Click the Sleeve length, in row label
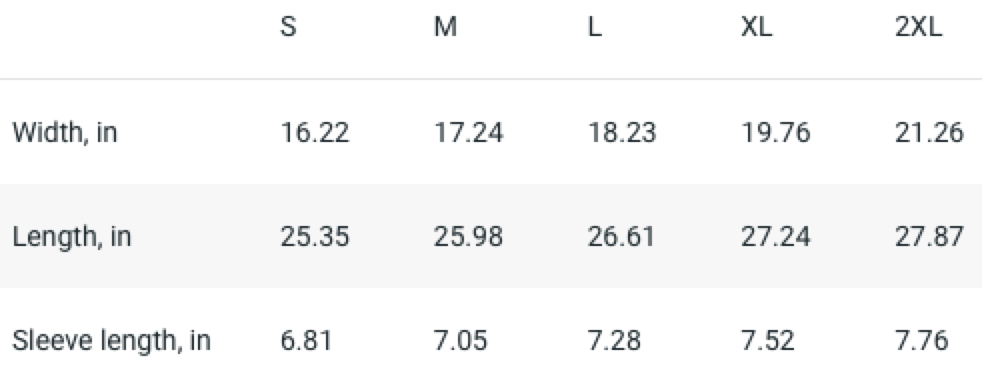 point(111,341)
